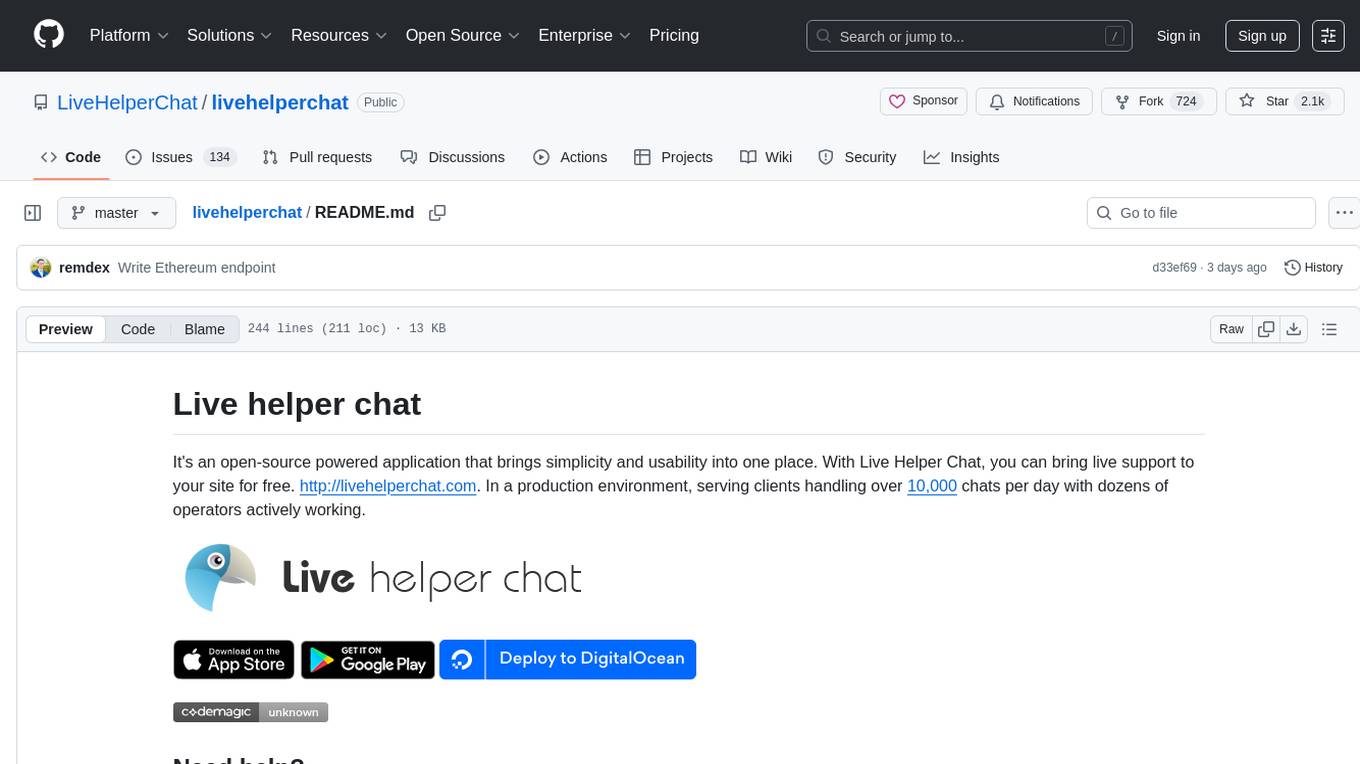View the file History
Image resolution: width=1360 pixels, height=764 pixels.
(1313, 267)
